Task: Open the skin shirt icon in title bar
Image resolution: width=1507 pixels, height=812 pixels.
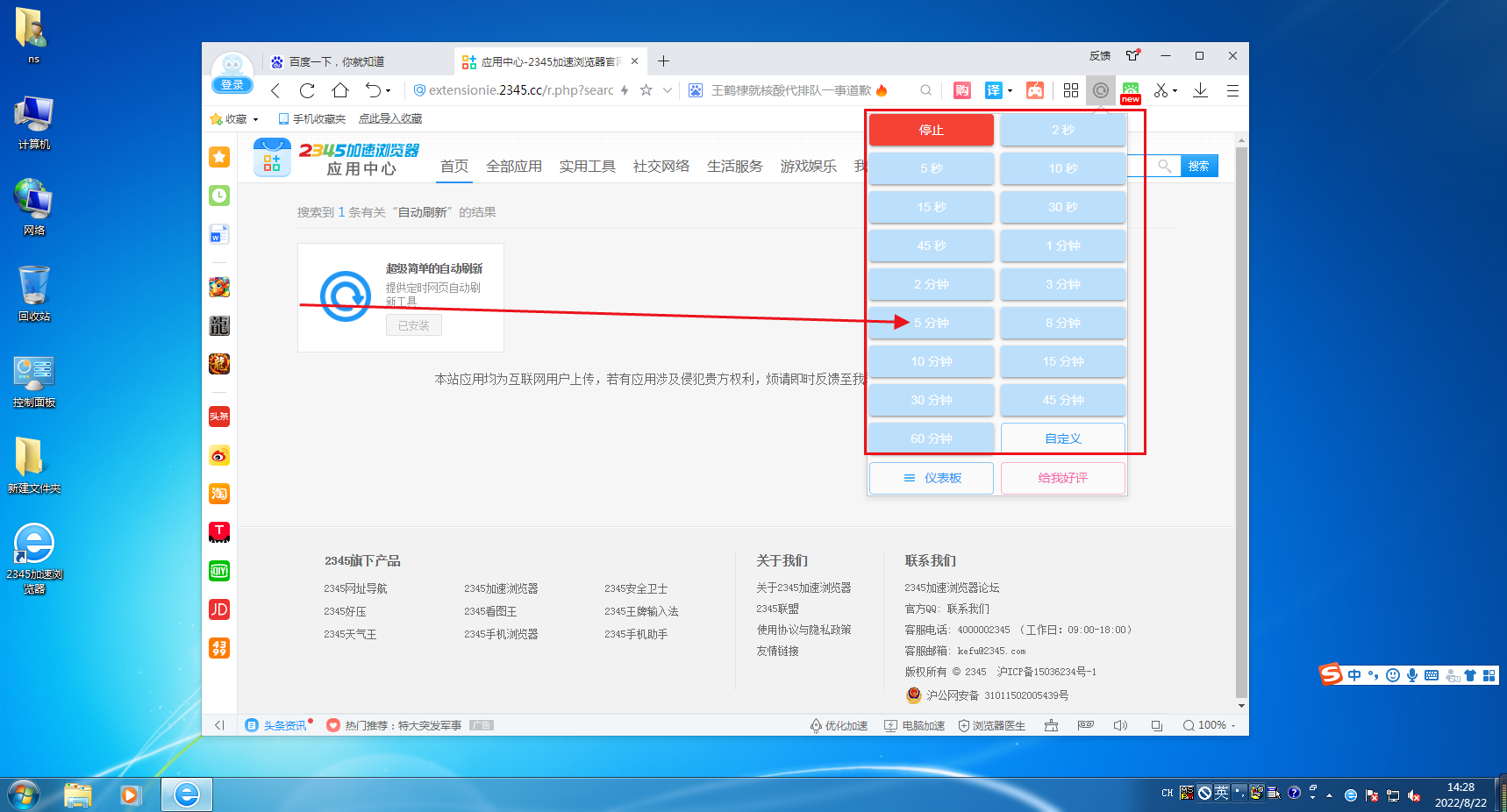Action: pyautogui.click(x=1132, y=55)
